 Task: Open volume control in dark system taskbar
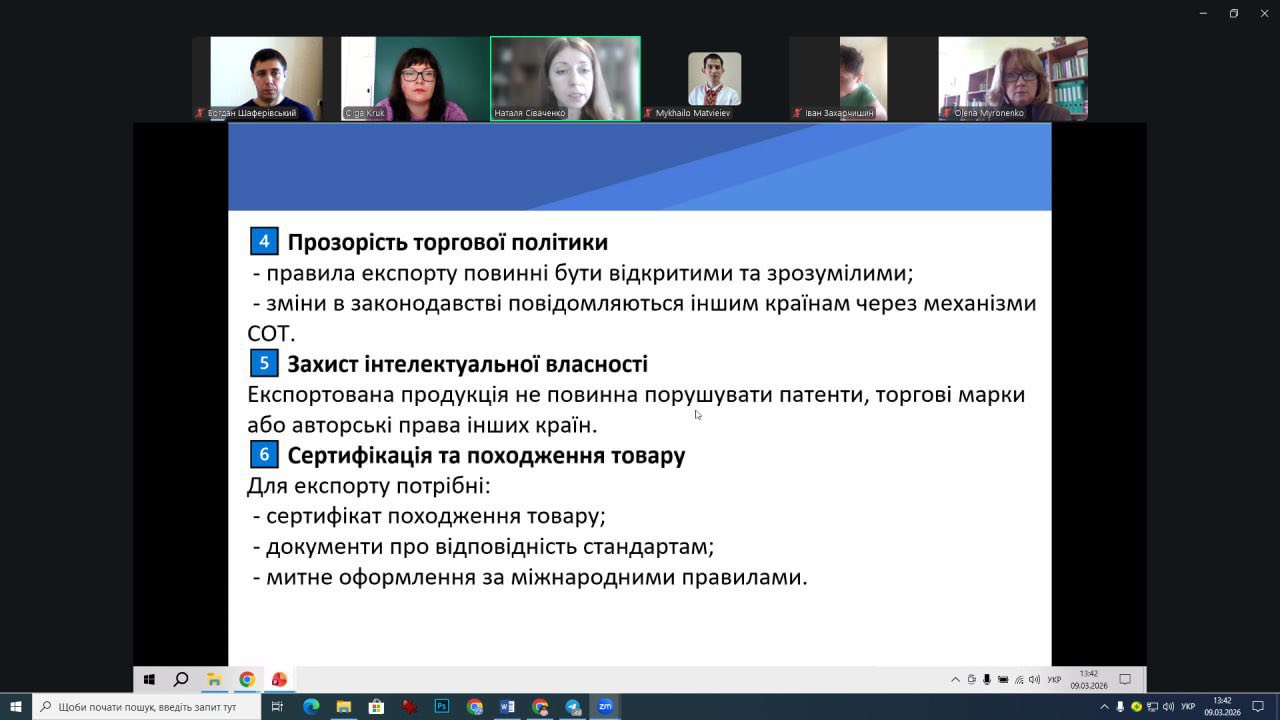pos(1168,707)
